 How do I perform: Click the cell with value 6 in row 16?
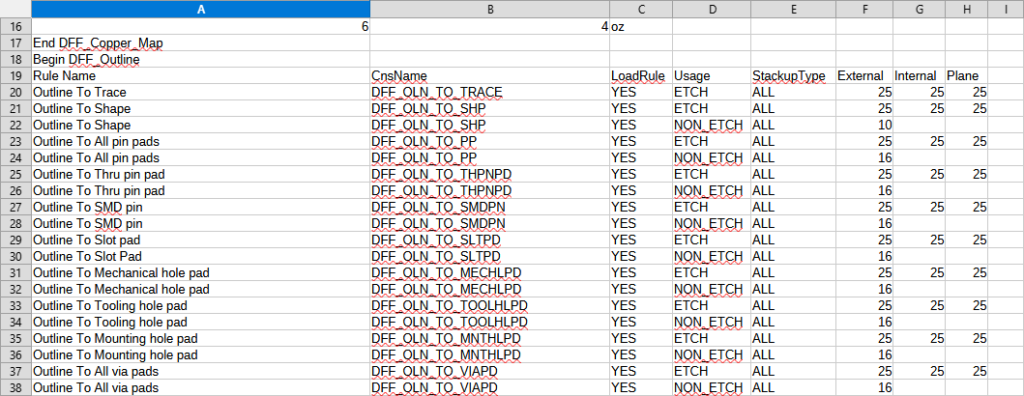point(200,26)
